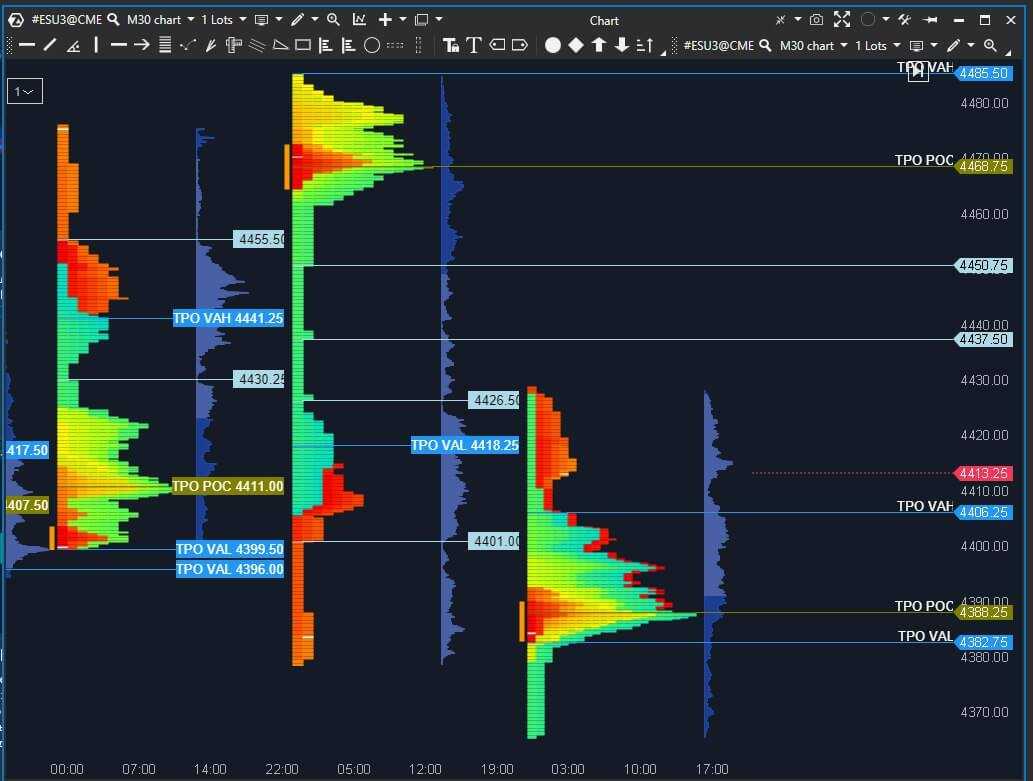Expand the 1 Lots dropdown in top-left toolbar
This screenshot has height=781, width=1033.
(x=225, y=20)
